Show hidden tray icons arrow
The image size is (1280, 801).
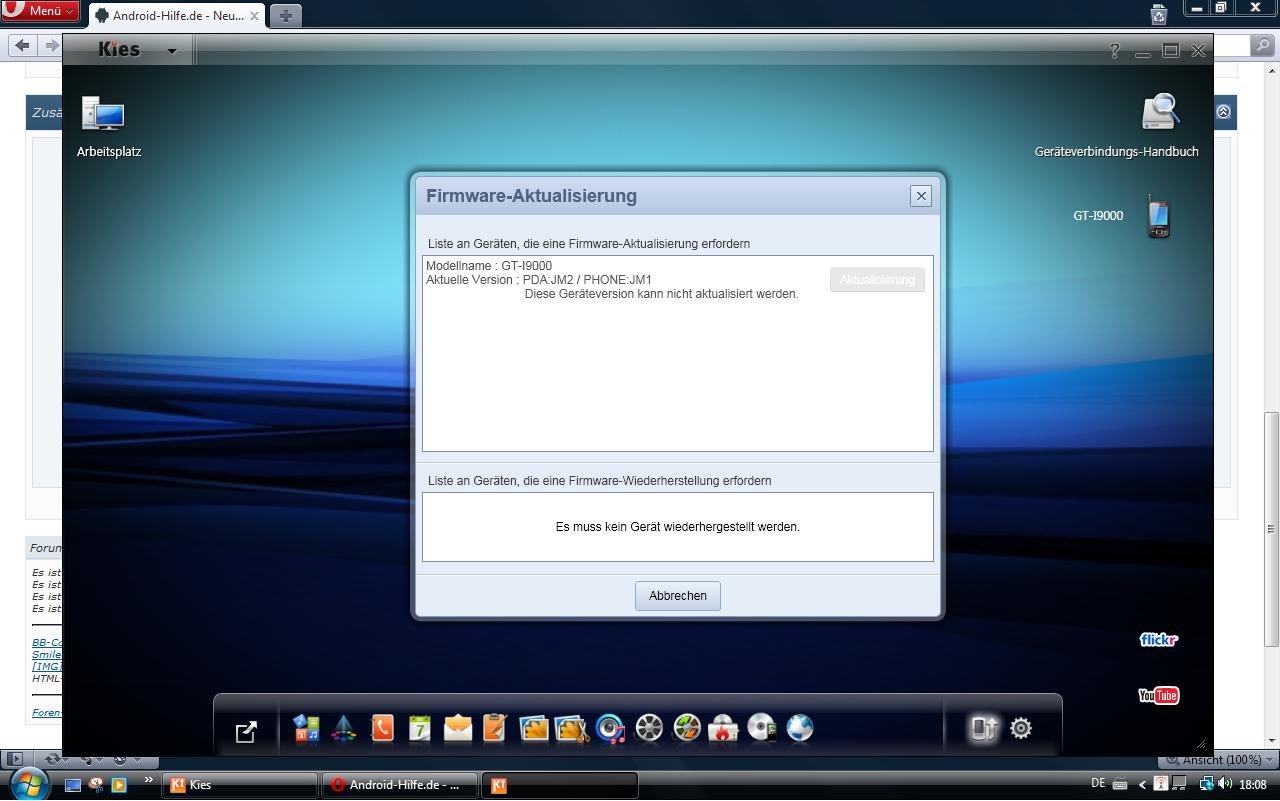pos(1142,785)
